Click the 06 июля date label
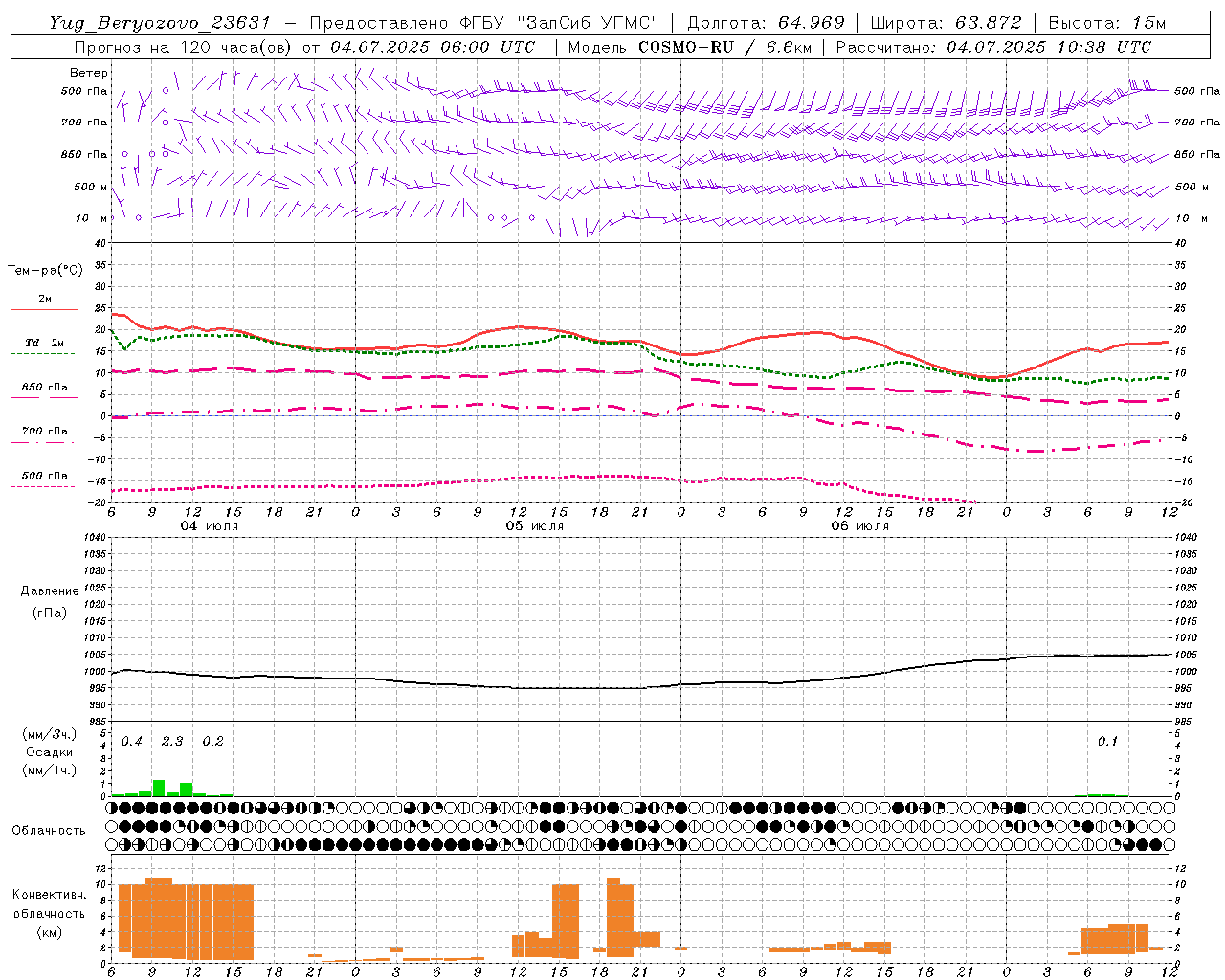 pyautogui.click(x=859, y=526)
